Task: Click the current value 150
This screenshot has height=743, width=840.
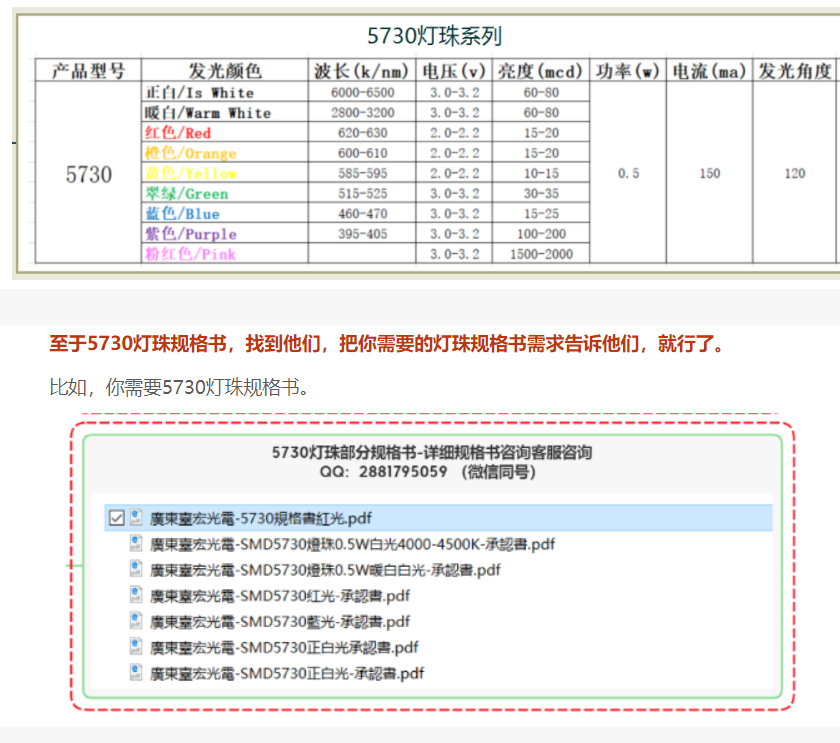Action: point(710,173)
